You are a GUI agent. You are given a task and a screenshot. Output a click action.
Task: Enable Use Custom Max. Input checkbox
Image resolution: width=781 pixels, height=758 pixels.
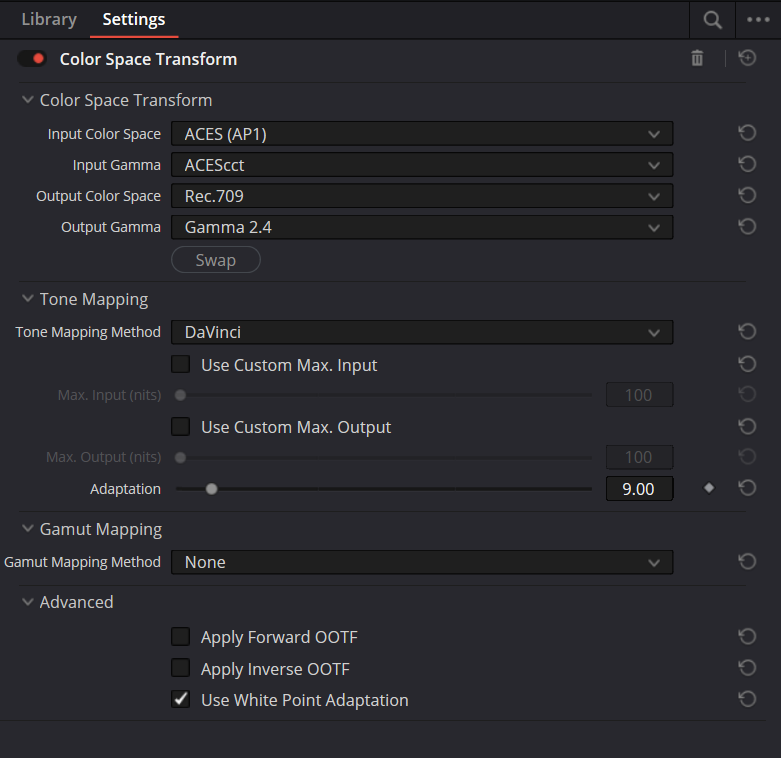click(x=180, y=364)
